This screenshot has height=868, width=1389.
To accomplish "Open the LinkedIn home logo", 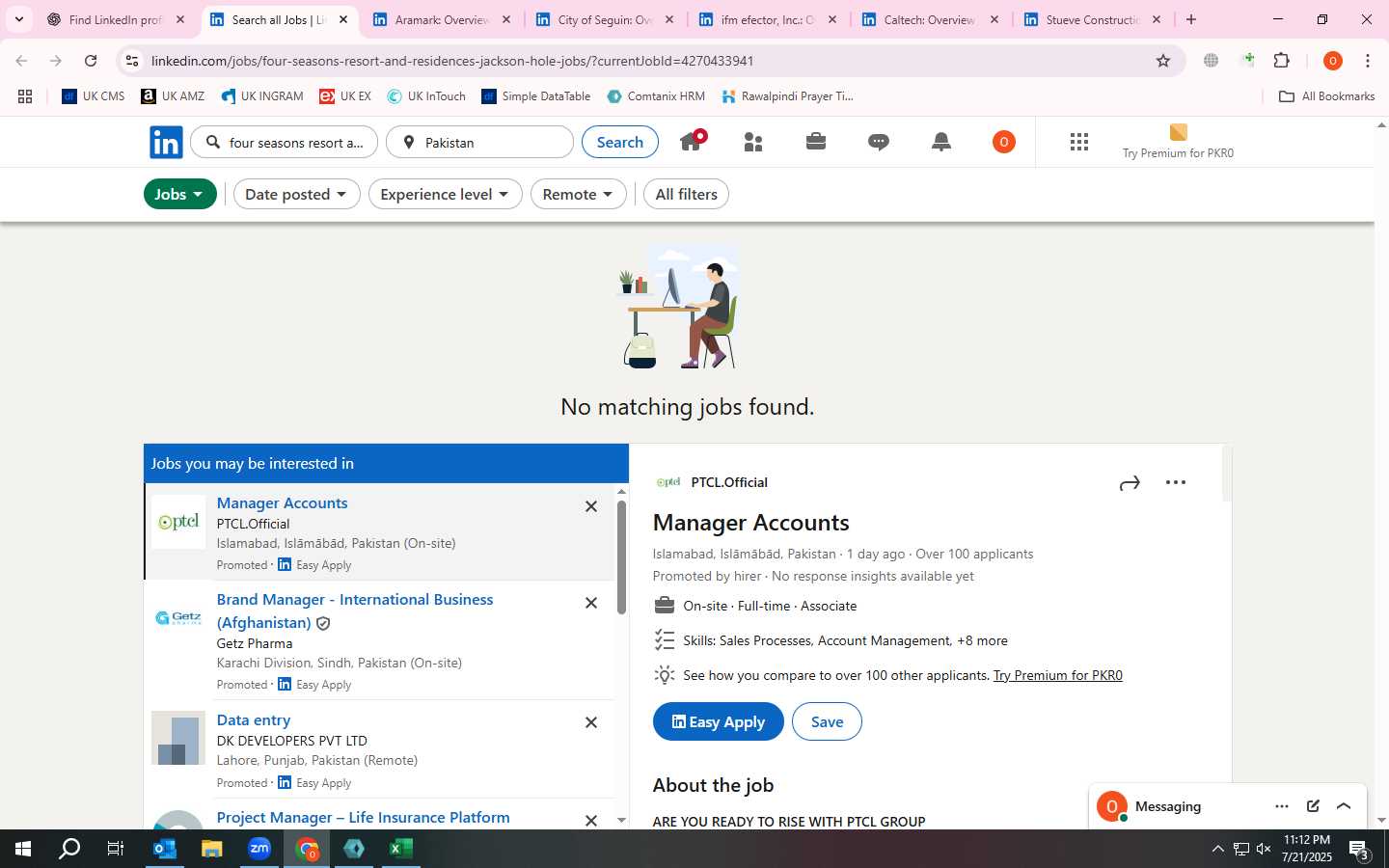I will pos(166,143).
